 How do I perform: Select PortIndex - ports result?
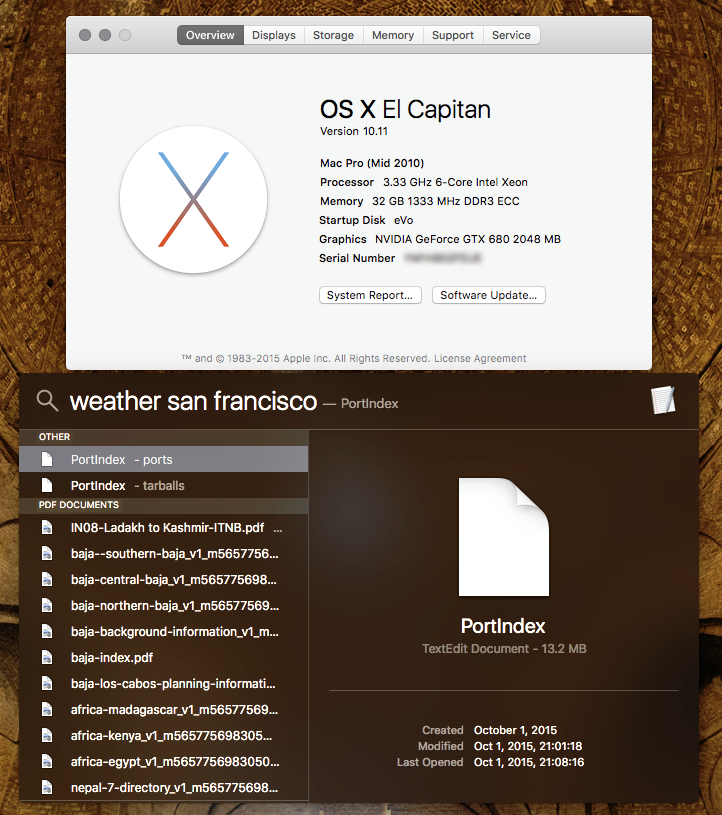tap(164, 459)
